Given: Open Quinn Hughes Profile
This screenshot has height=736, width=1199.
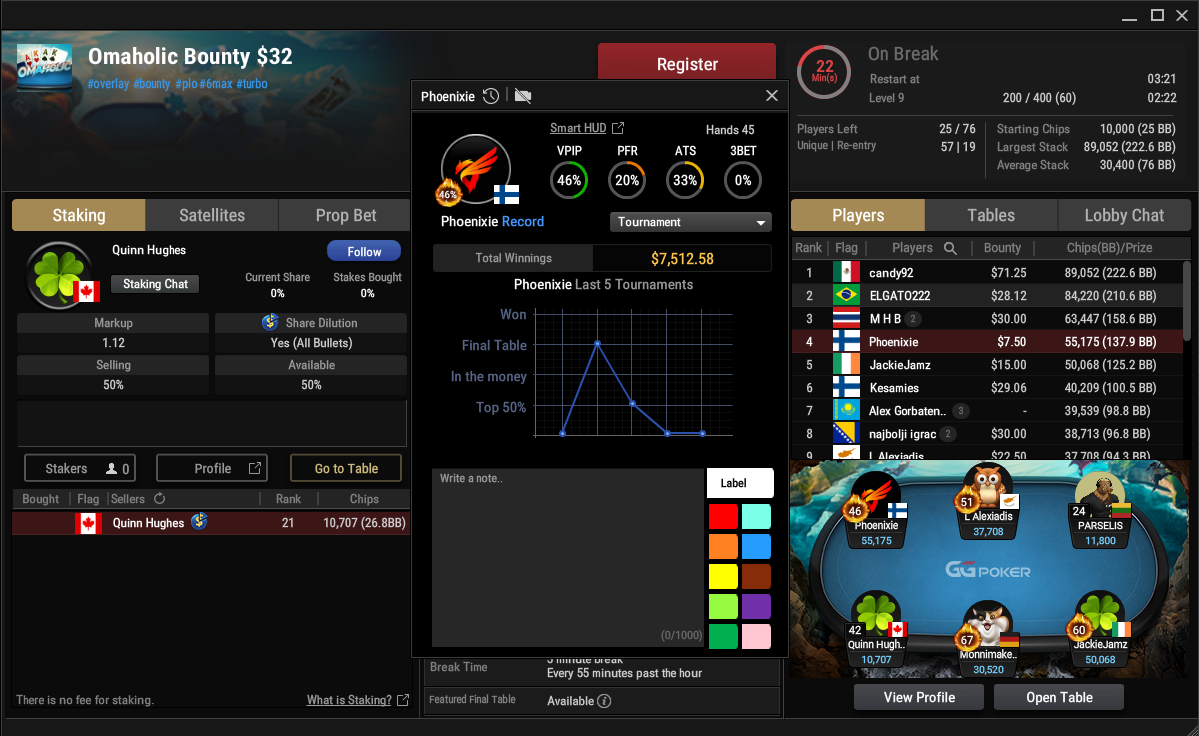Looking at the screenshot, I should [x=212, y=469].
